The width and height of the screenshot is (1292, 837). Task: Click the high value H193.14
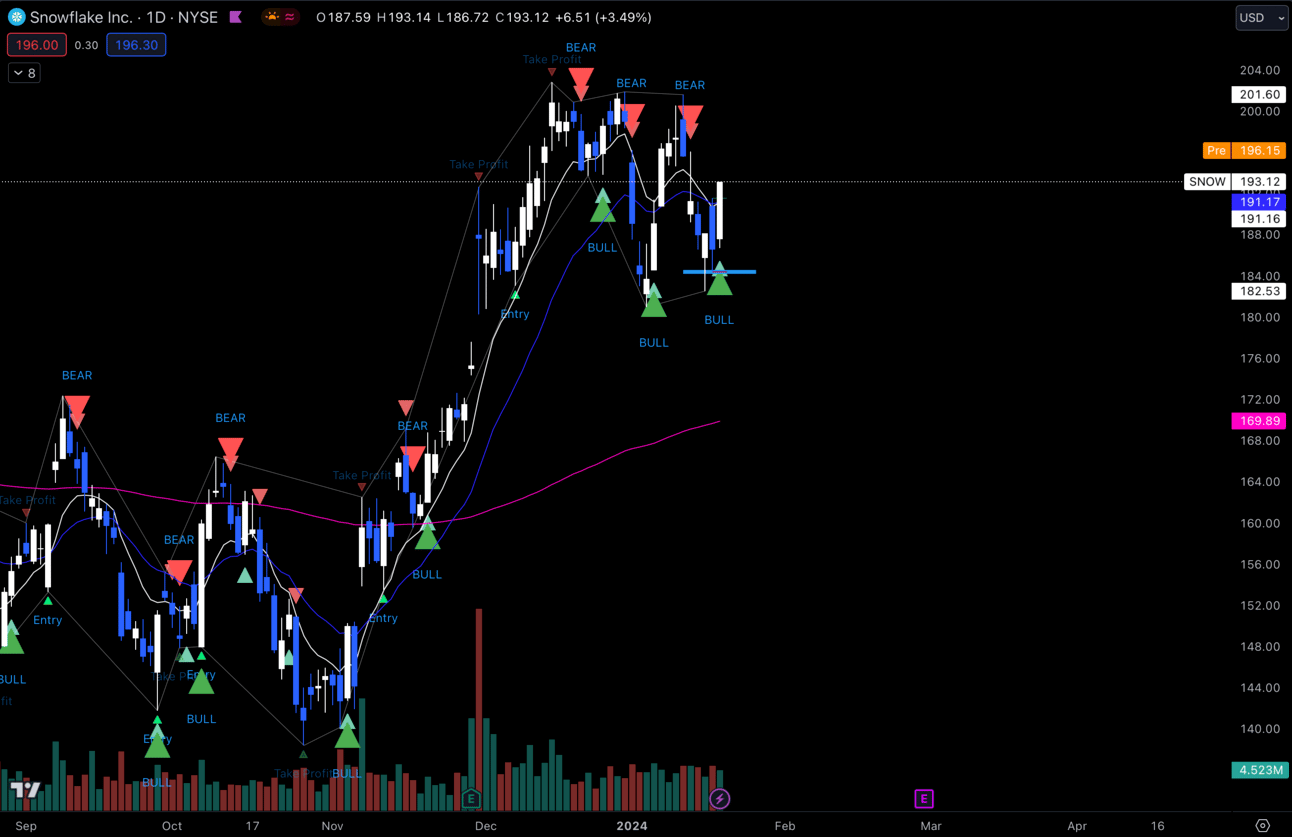(x=404, y=17)
